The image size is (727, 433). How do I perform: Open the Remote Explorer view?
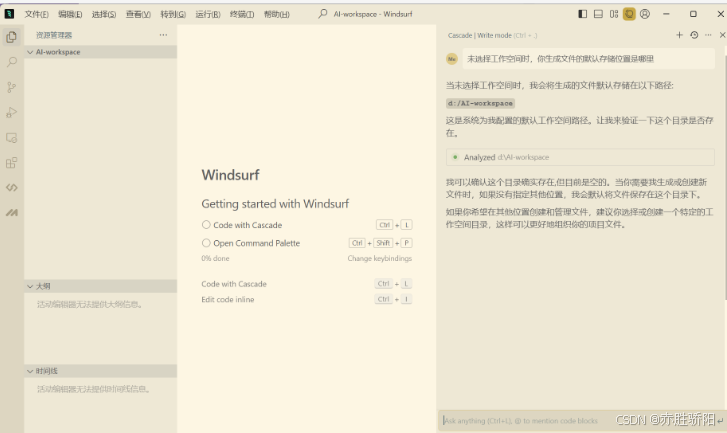click(x=12, y=138)
